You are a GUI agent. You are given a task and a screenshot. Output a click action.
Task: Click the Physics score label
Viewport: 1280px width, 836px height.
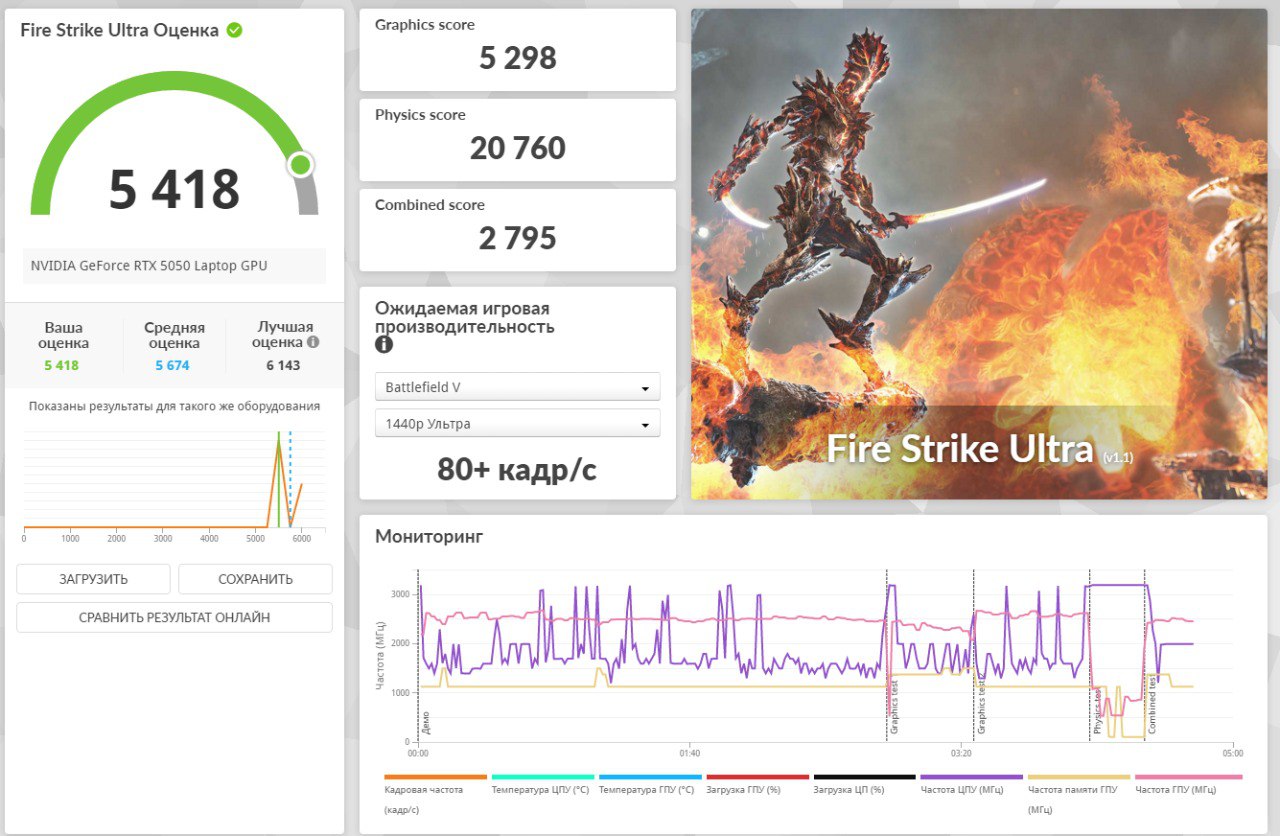click(420, 115)
